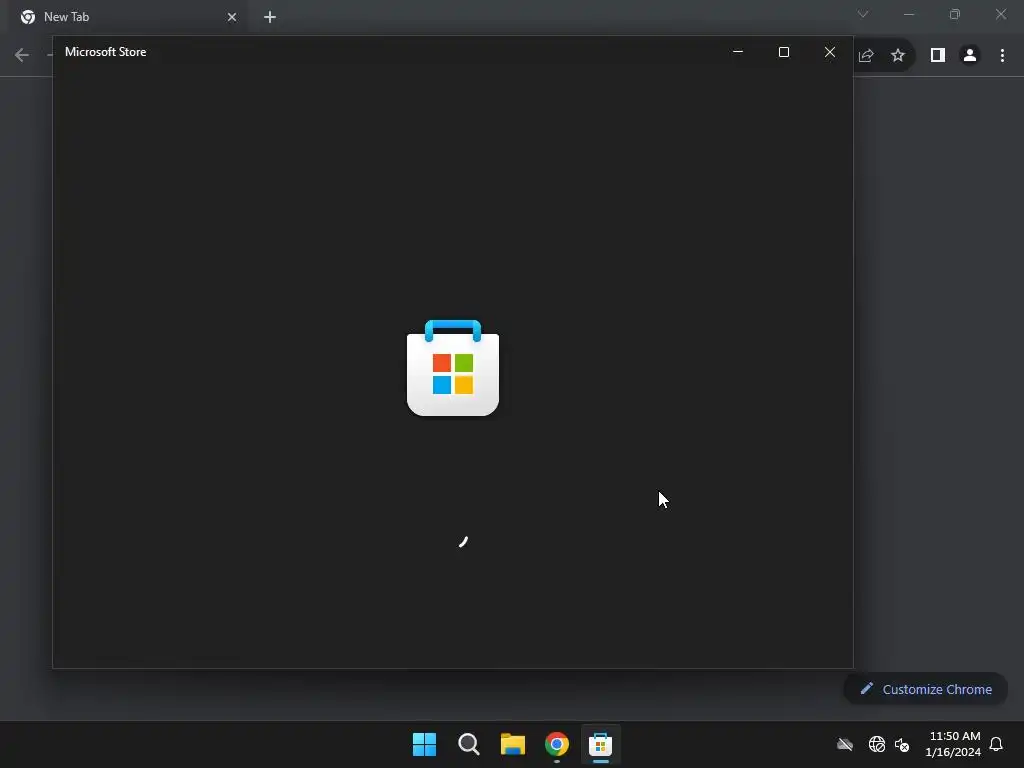Open the Windows Start menu

[424, 744]
